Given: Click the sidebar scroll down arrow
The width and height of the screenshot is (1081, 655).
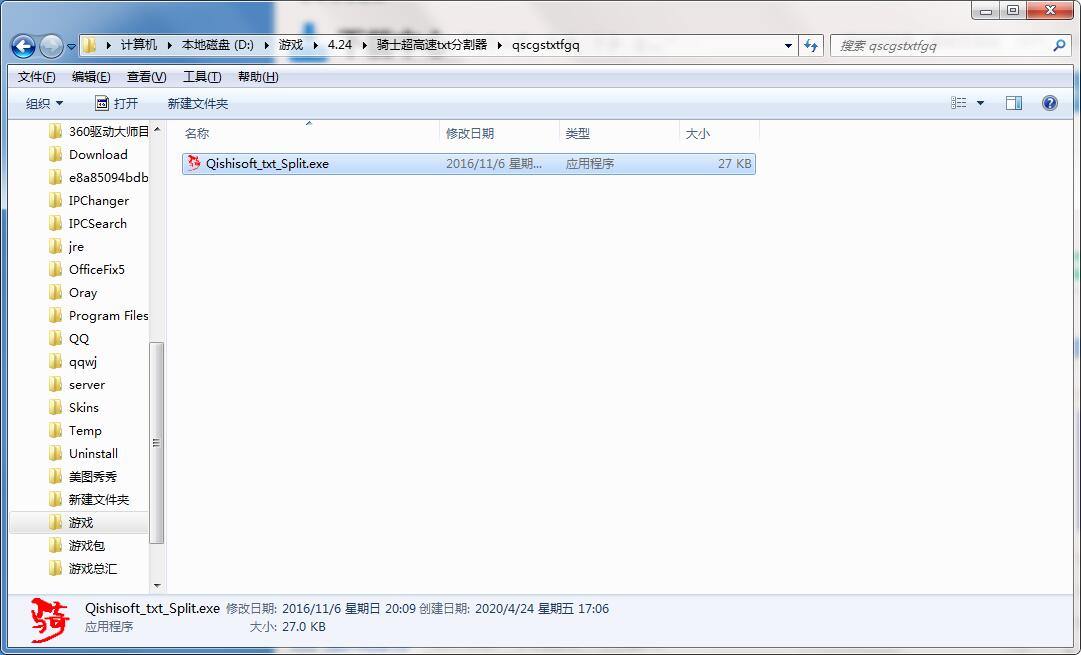Looking at the screenshot, I should tap(157, 586).
